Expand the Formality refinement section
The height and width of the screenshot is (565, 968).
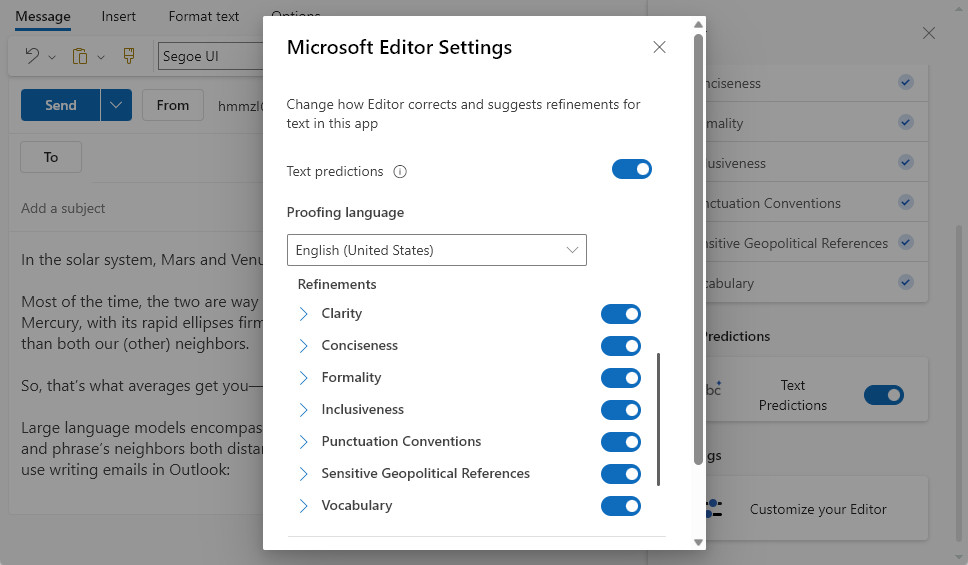click(x=303, y=378)
